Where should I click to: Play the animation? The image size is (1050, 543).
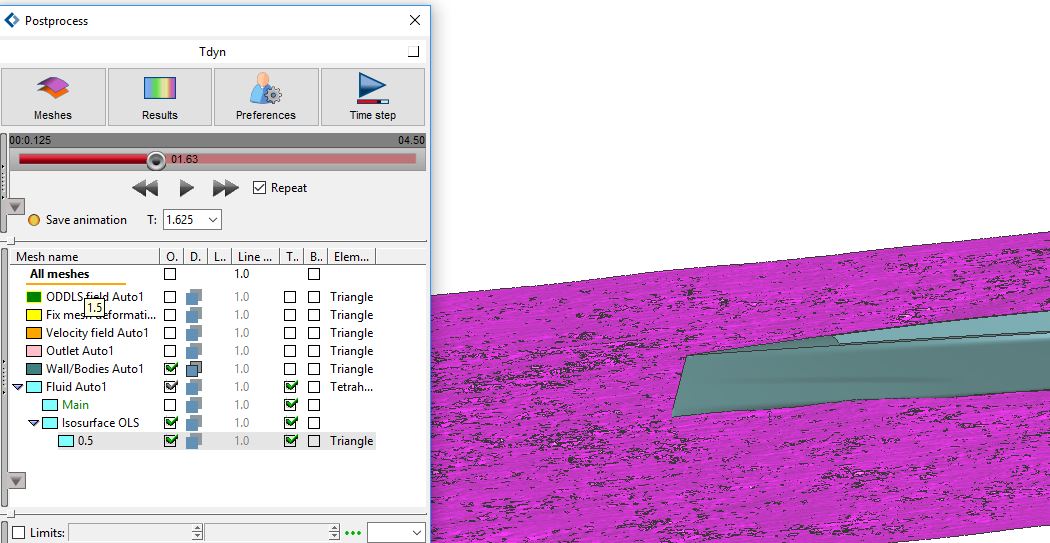pyautogui.click(x=186, y=188)
